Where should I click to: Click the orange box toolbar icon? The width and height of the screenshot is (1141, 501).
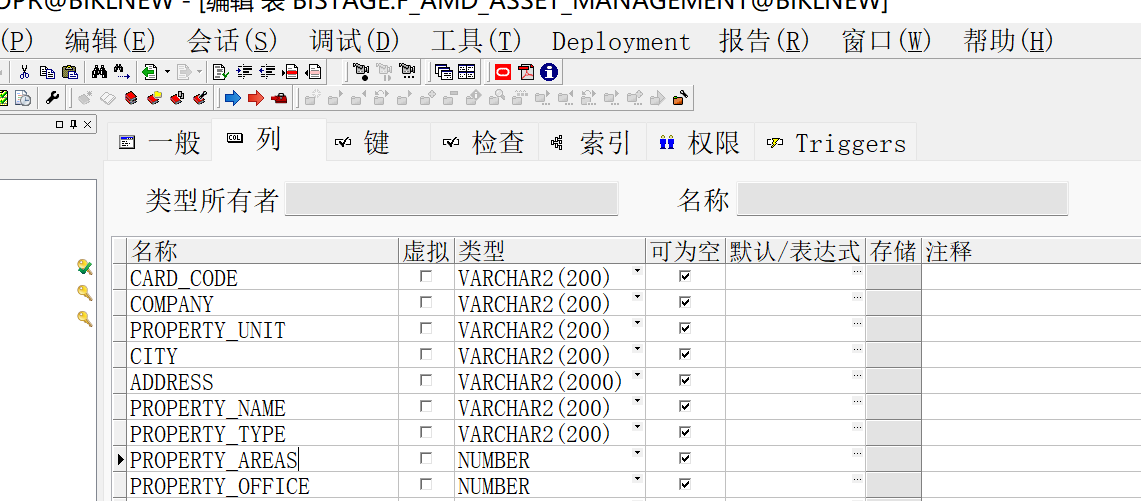680,98
